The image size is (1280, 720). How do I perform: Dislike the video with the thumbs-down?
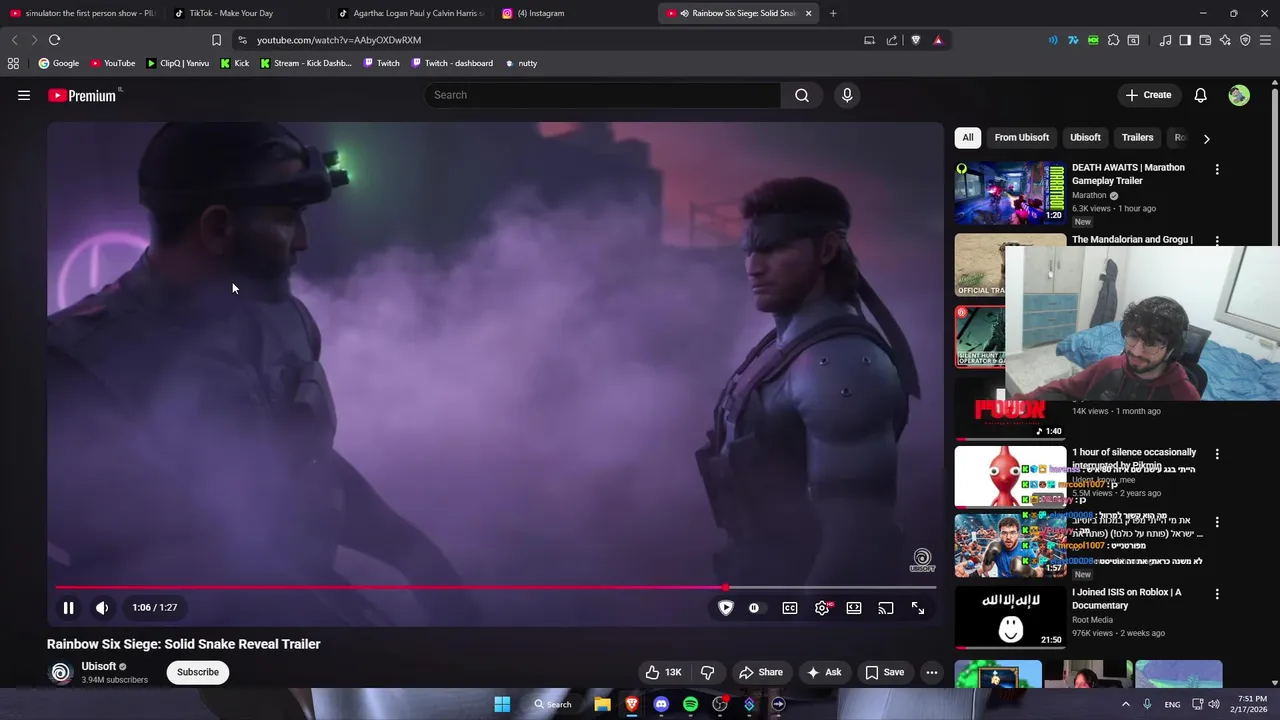(707, 672)
